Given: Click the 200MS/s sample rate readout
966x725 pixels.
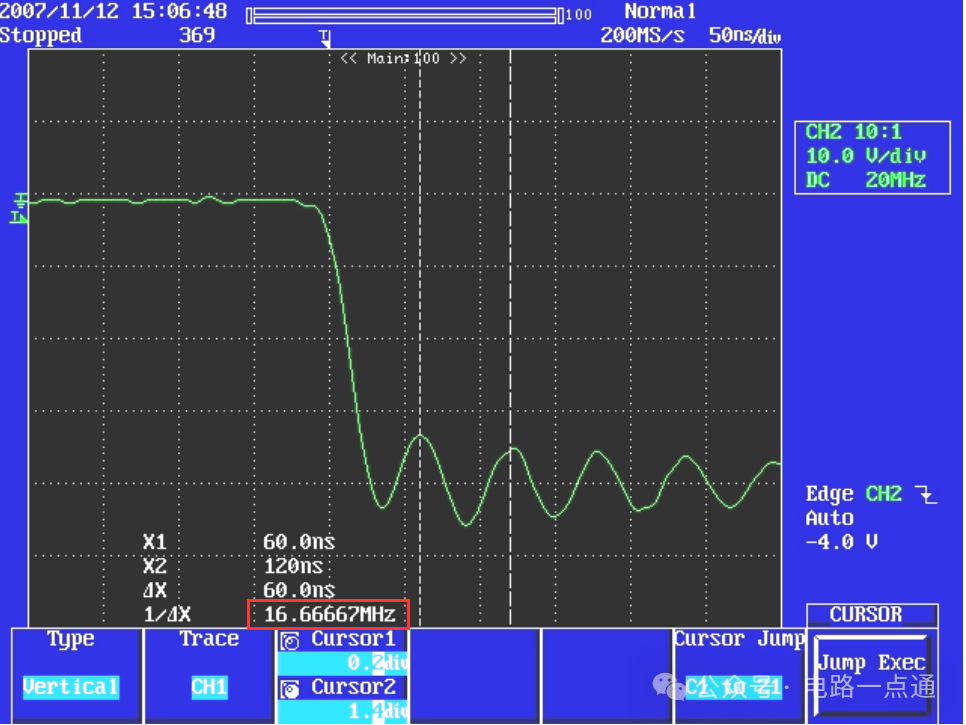Looking at the screenshot, I should point(642,36).
